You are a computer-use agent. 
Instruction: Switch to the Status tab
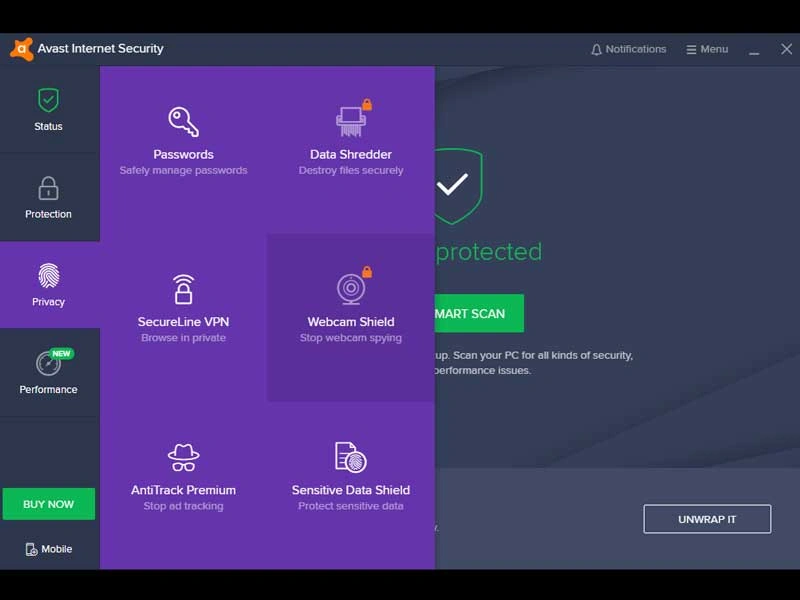48,110
